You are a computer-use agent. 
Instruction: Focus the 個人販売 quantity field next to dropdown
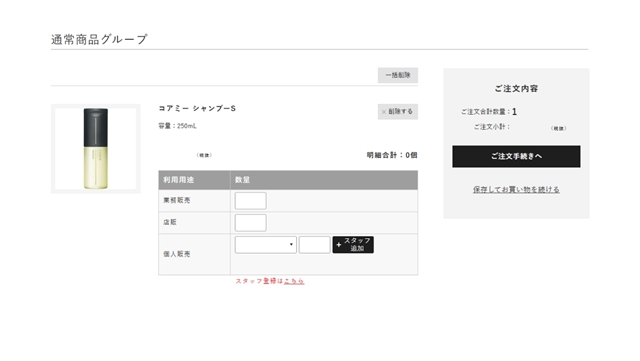[x=314, y=245]
